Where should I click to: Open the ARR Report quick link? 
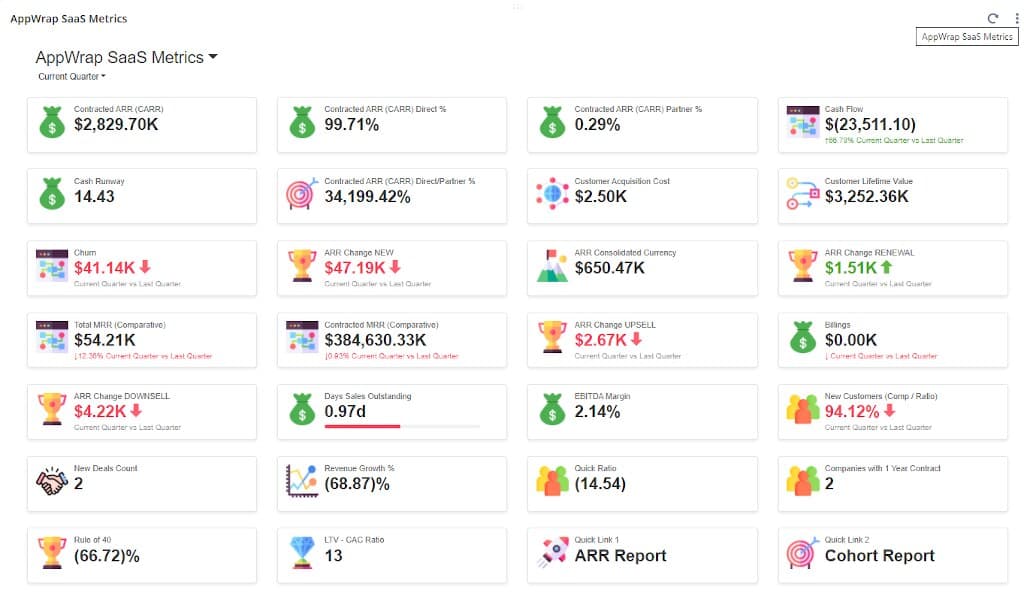(620, 555)
